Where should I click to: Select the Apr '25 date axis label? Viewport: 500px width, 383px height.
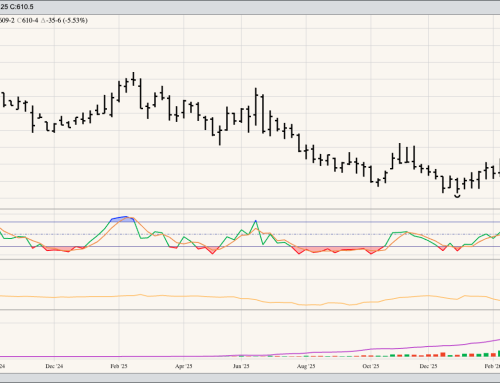click(184, 366)
